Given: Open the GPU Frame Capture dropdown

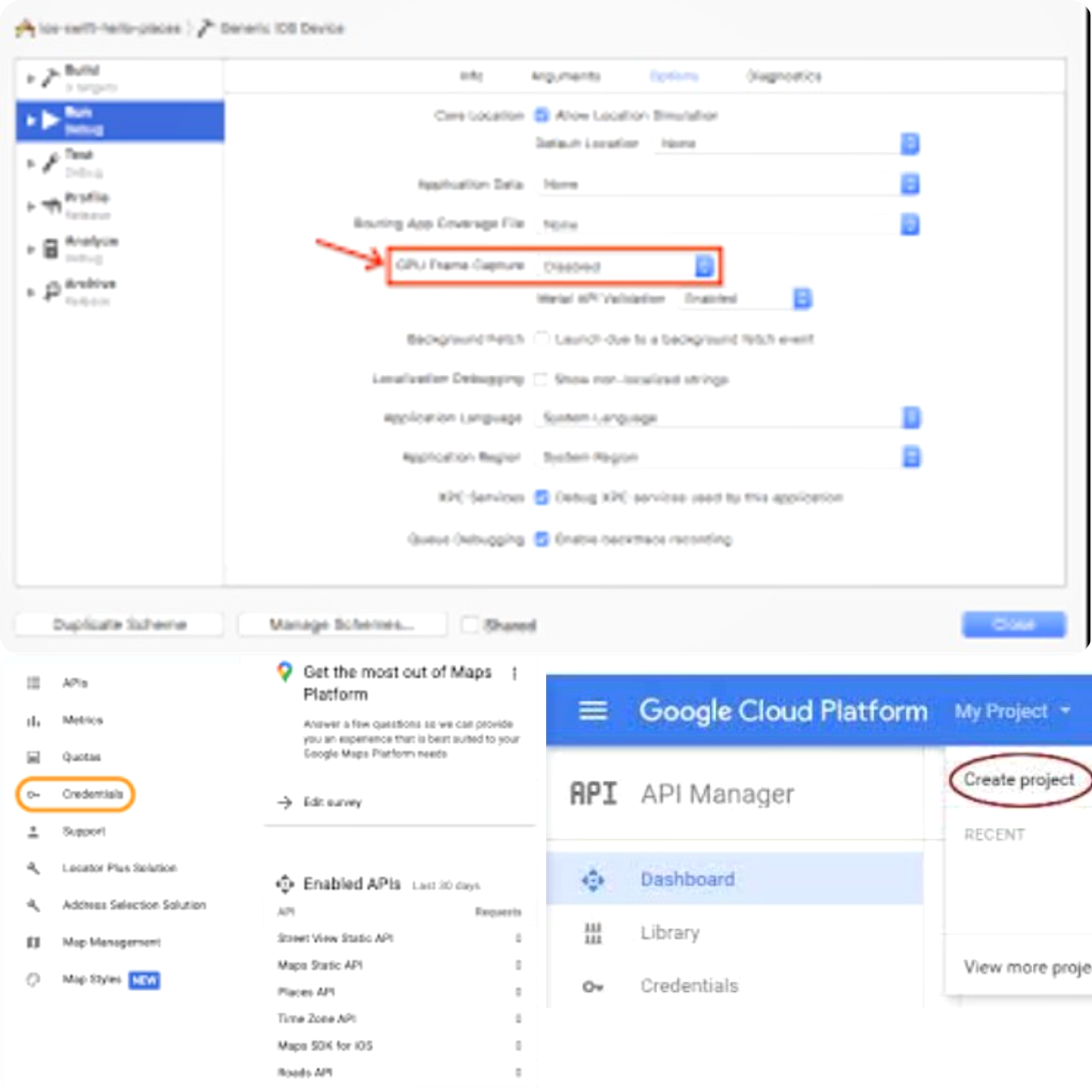Looking at the screenshot, I should [703, 266].
